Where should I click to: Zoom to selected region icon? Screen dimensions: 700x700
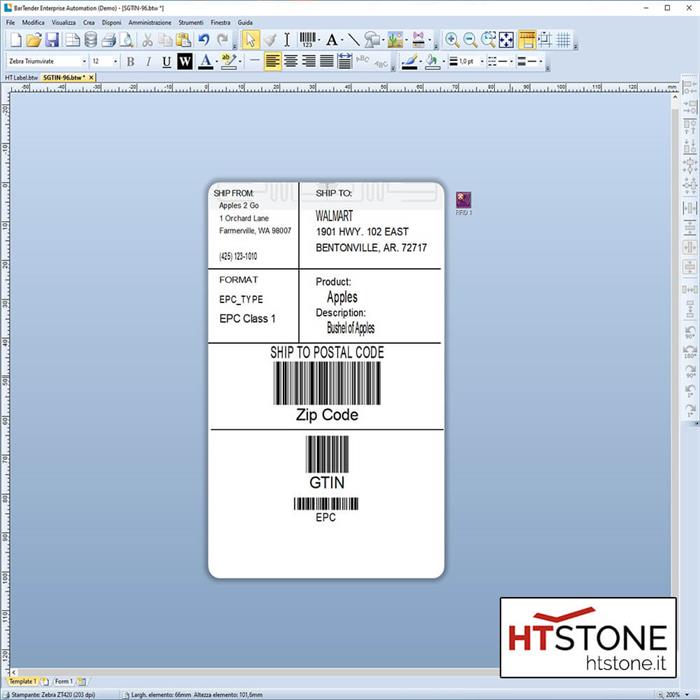coord(488,40)
